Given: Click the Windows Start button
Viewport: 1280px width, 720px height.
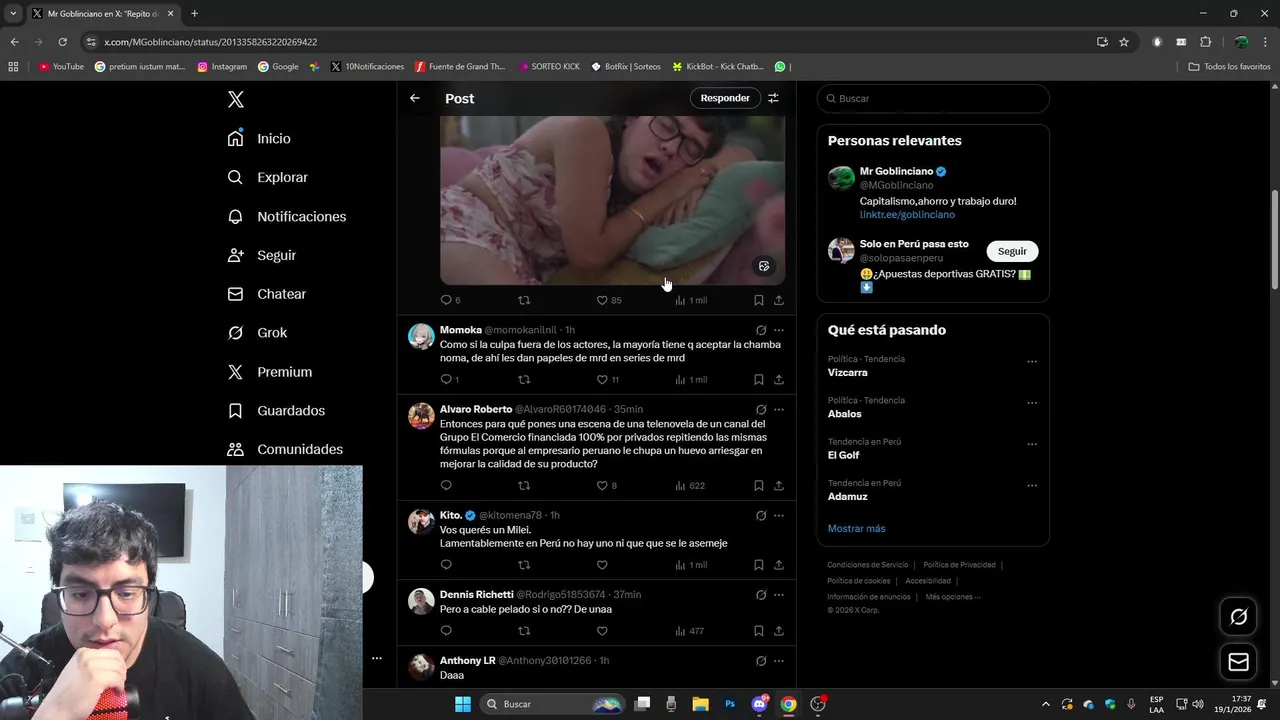Looking at the screenshot, I should pos(463,704).
